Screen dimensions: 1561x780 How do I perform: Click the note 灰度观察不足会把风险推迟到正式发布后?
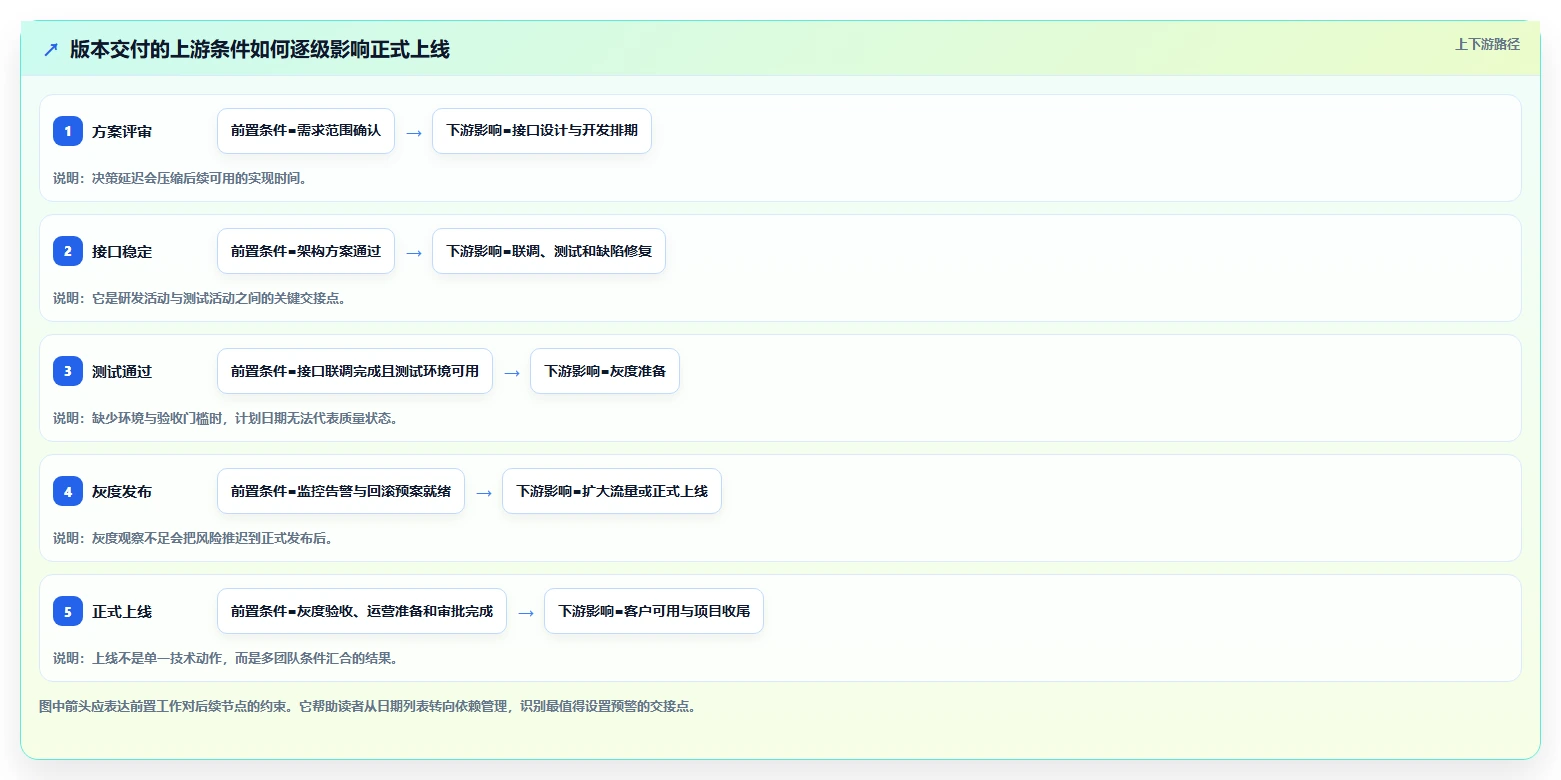(x=193, y=538)
